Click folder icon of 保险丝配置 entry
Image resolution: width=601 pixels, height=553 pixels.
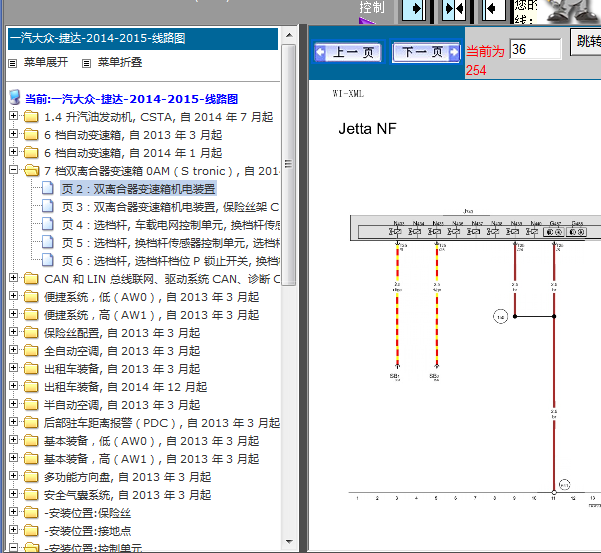coord(31,332)
